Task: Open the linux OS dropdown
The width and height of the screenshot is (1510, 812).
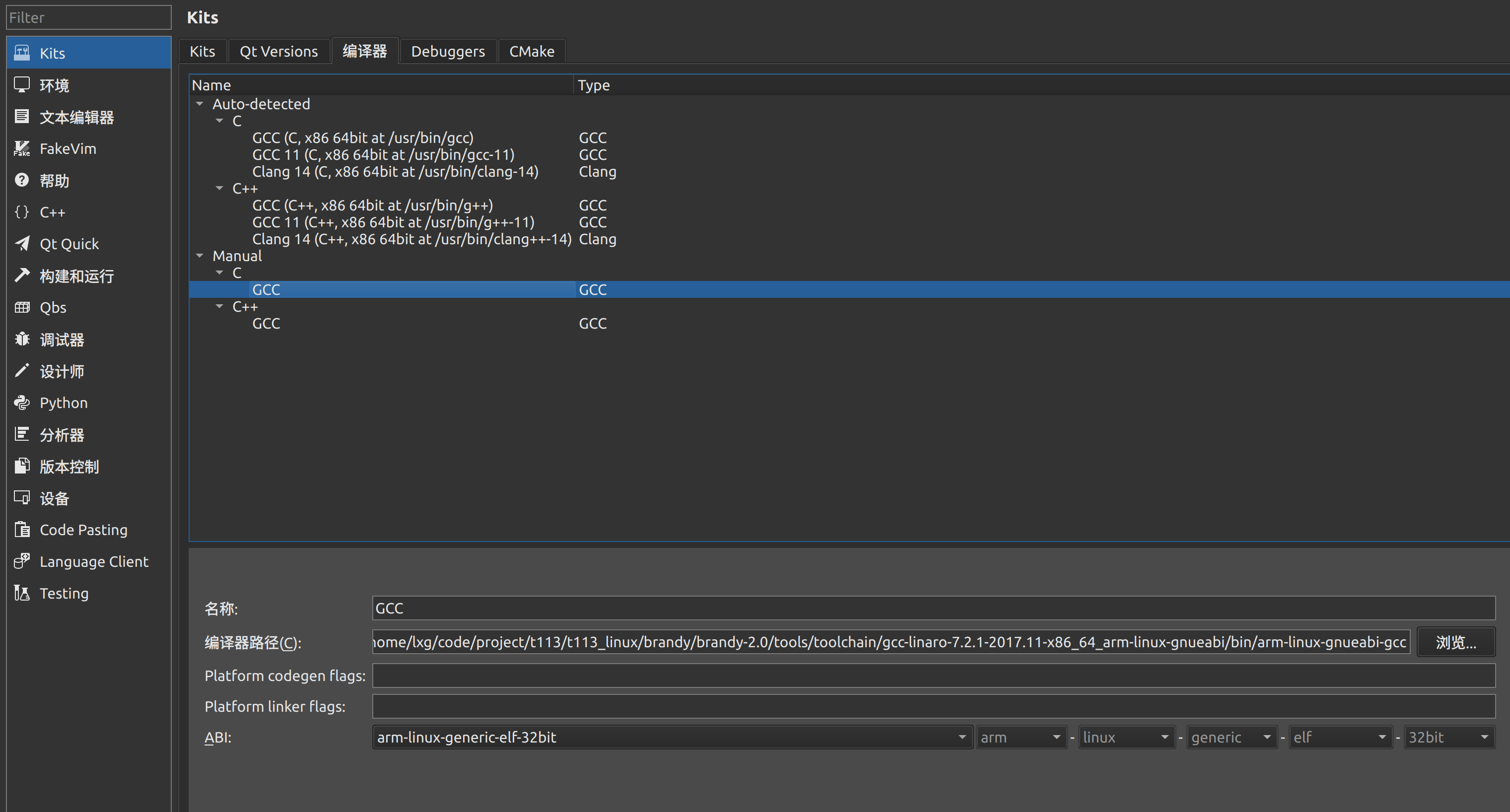Action: click(x=1127, y=737)
